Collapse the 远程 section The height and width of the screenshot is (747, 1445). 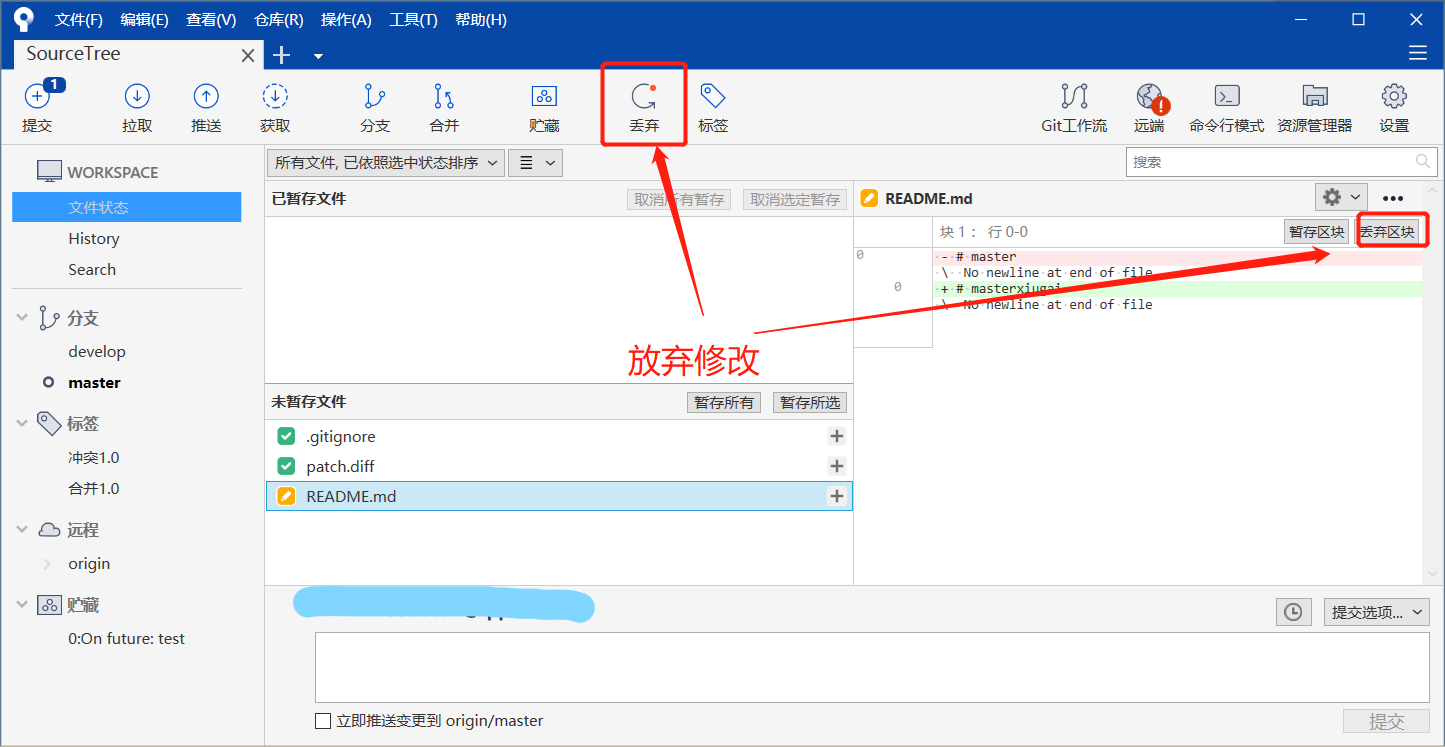click(22, 530)
